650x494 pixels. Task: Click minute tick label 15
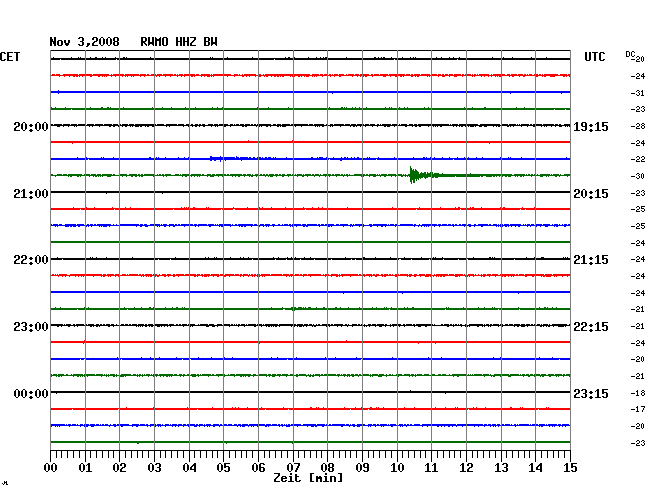point(570,467)
